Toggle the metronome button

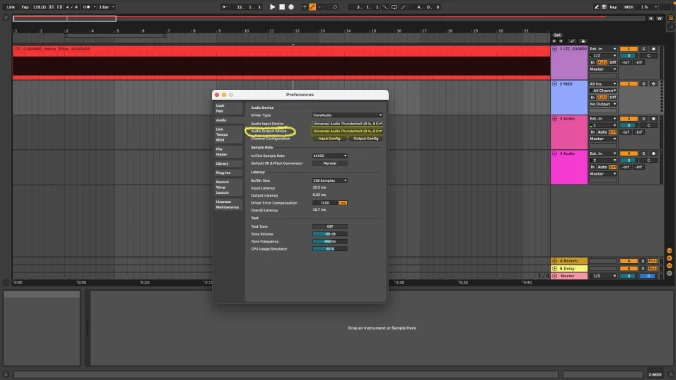(x=87, y=7)
